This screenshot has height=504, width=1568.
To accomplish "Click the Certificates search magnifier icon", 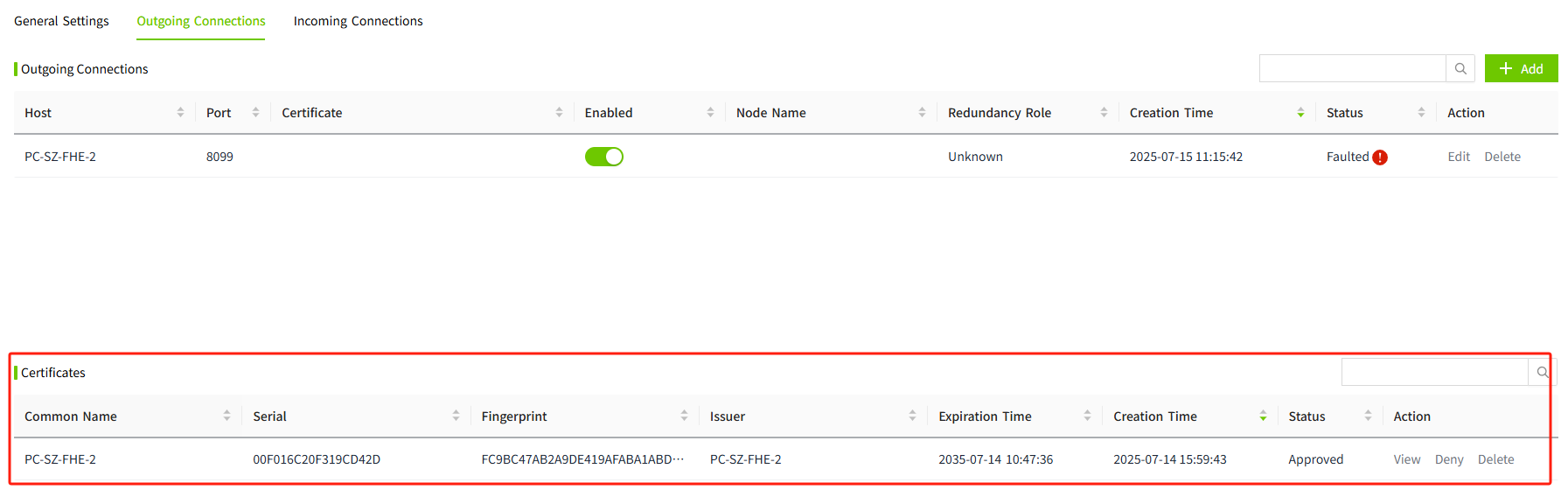I will tap(1542, 373).
